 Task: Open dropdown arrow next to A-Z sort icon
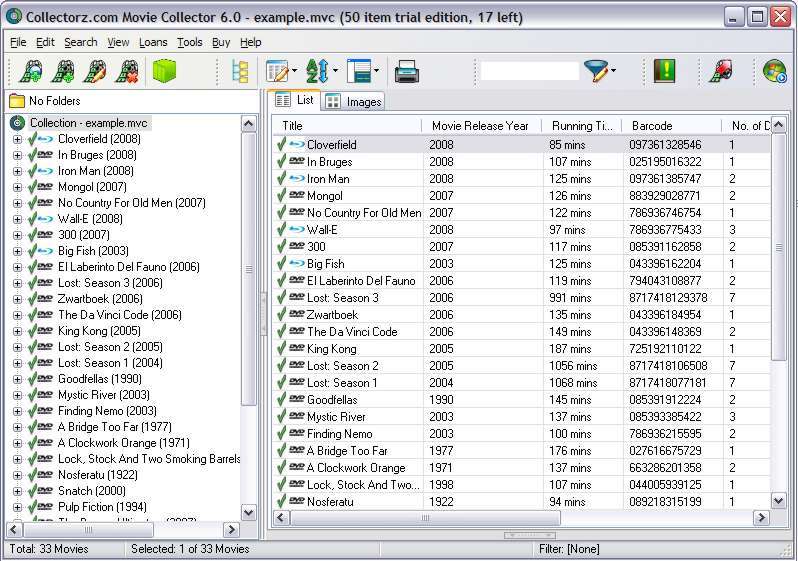[x=335, y=71]
